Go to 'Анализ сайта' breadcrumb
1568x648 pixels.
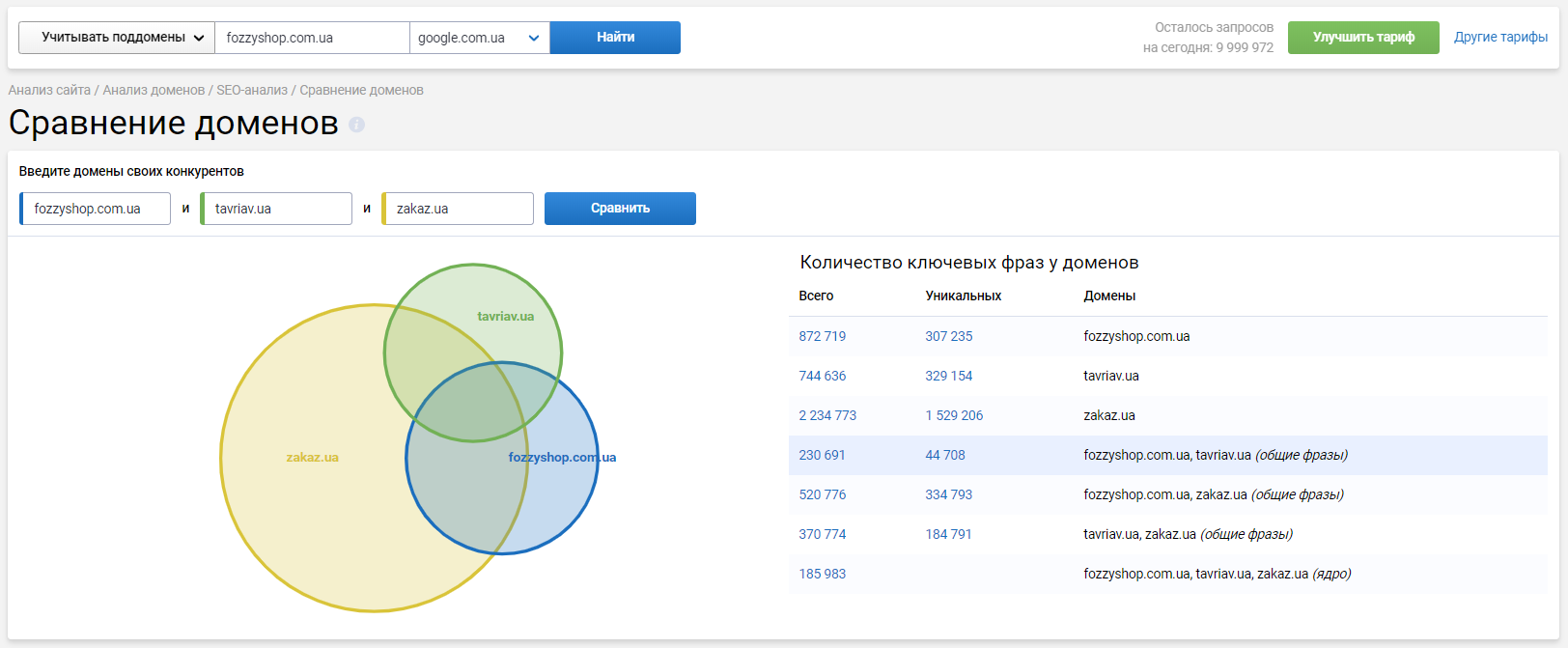(x=49, y=90)
